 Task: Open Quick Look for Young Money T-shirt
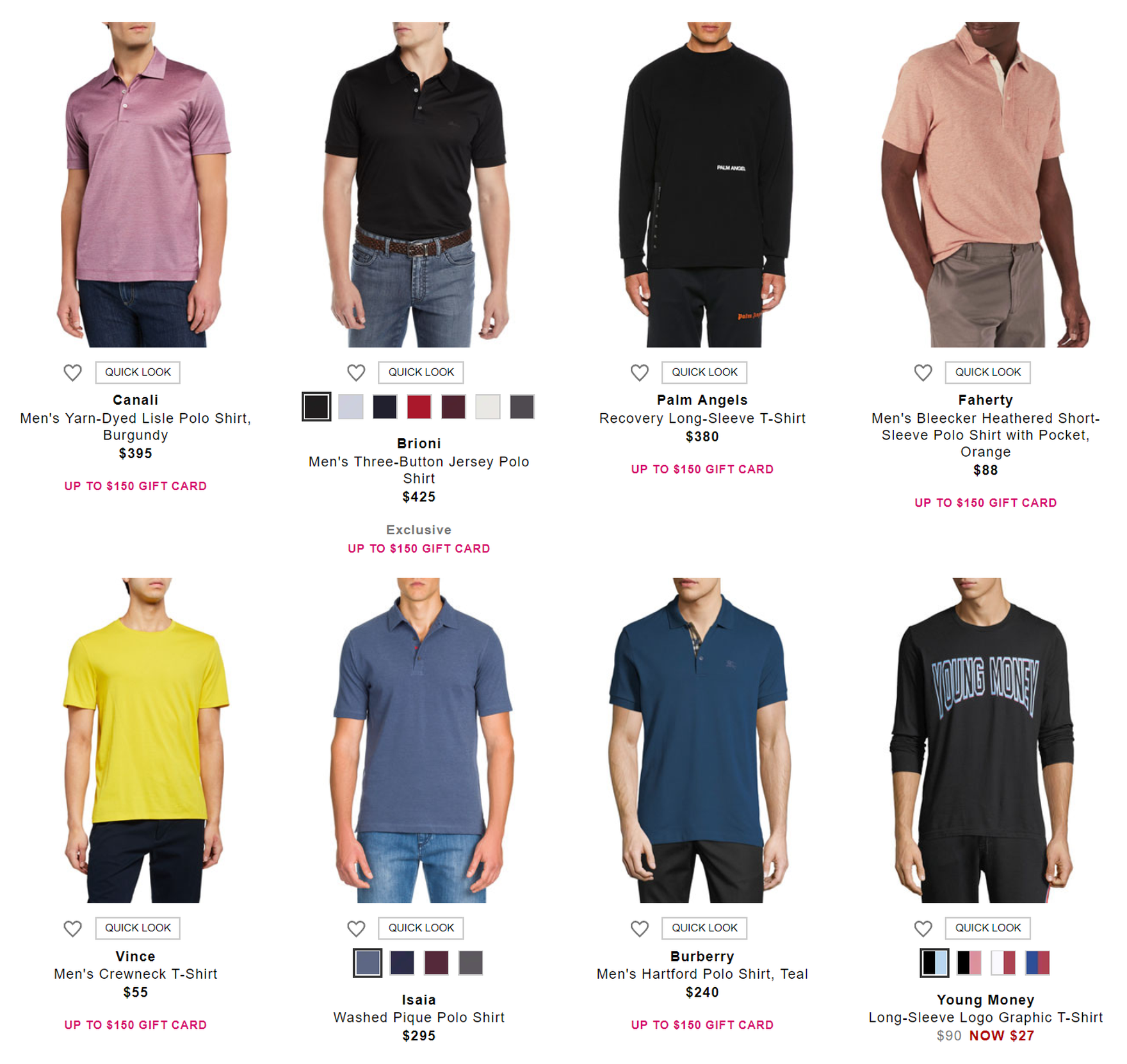point(988,928)
